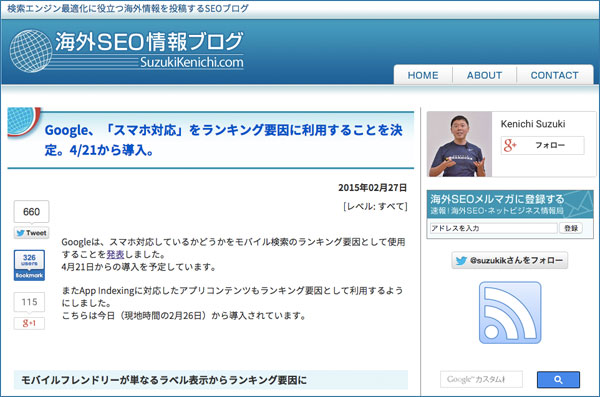Focus the Google custom search field
Screen dimensions: 600x397
click(481, 379)
